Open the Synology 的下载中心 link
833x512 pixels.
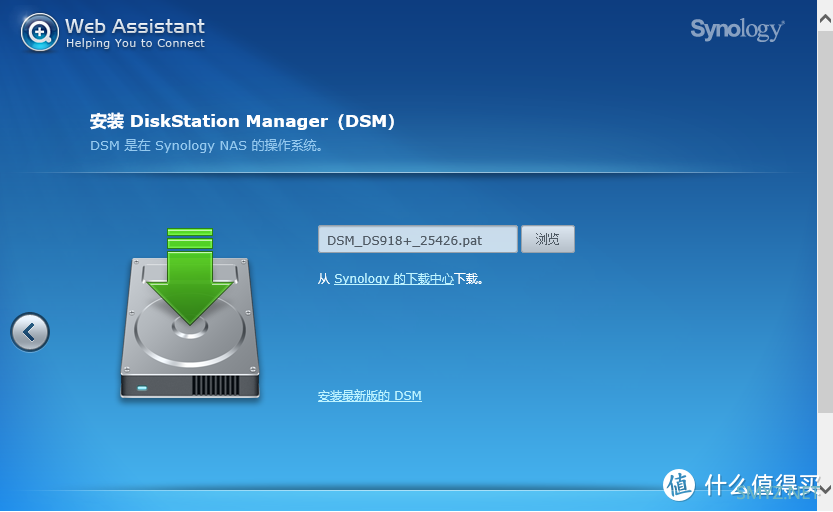pyautogui.click(x=394, y=278)
